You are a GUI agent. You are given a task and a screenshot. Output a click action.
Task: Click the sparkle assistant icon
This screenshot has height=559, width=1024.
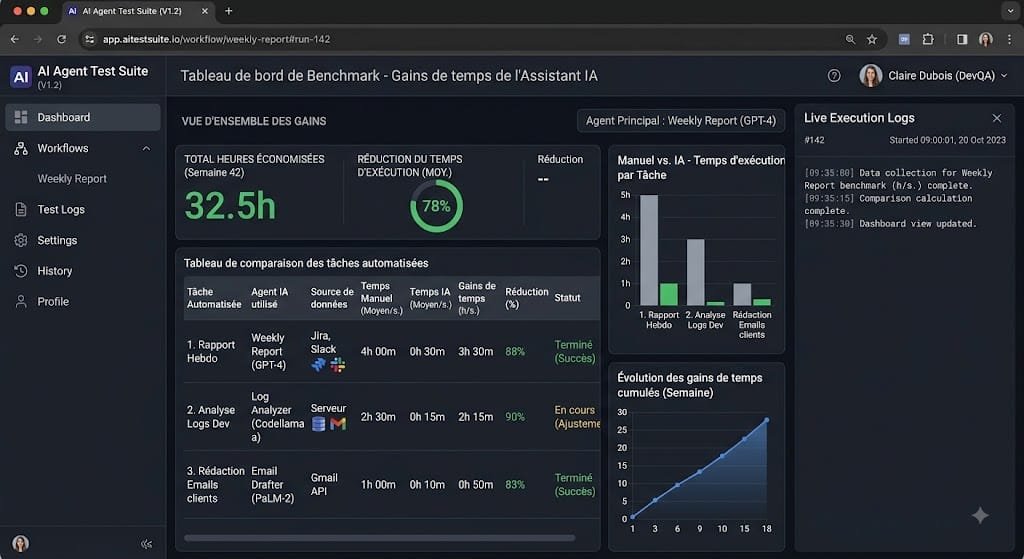980,515
